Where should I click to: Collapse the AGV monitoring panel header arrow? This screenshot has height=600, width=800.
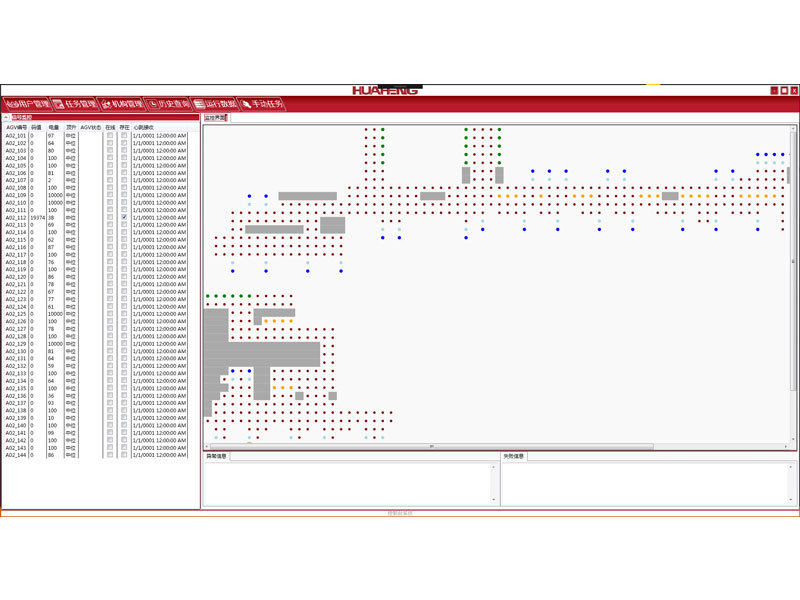pyautogui.click(x=6, y=118)
